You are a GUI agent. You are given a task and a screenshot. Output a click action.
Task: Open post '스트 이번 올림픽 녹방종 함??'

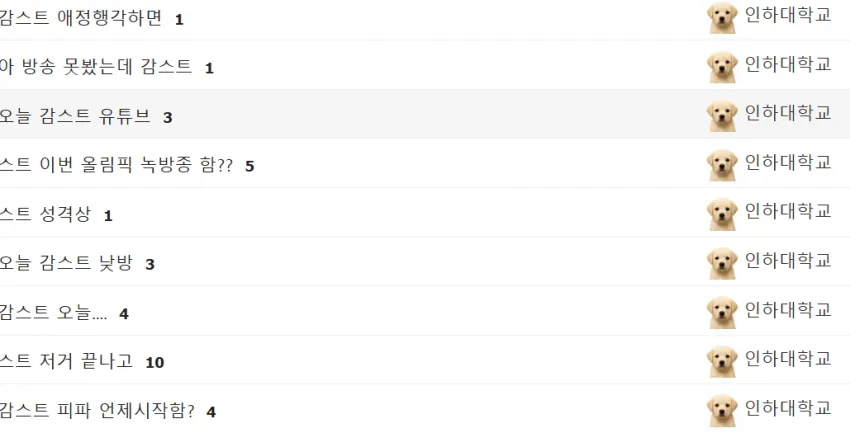(117, 165)
